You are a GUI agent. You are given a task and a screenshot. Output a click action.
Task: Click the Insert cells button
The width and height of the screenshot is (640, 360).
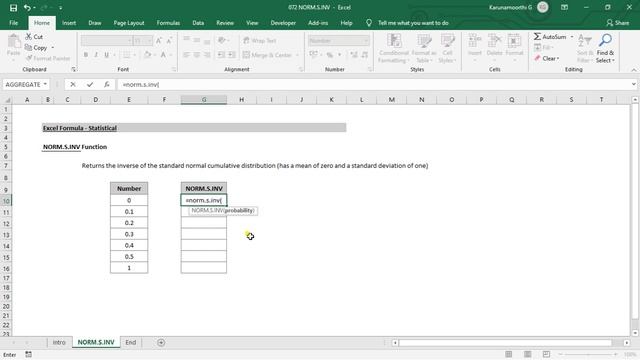click(475, 48)
